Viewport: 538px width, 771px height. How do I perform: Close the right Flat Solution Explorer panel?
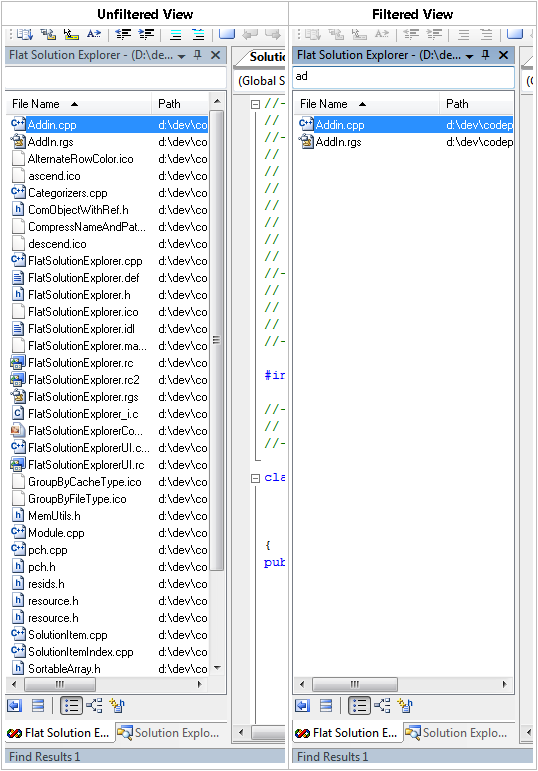click(x=504, y=55)
